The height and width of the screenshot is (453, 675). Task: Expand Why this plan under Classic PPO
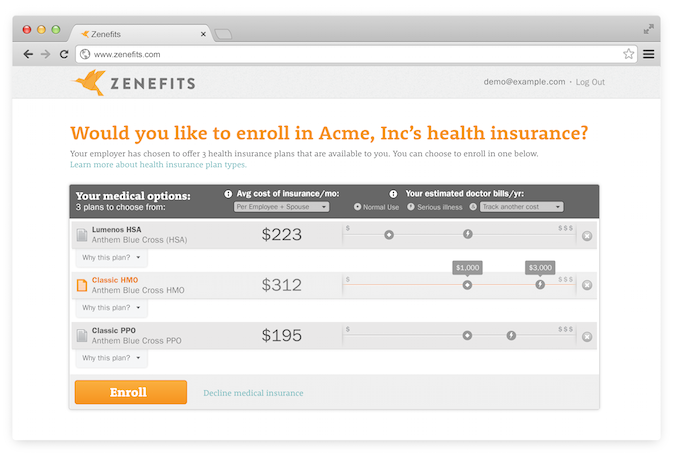[x=112, y=358]
